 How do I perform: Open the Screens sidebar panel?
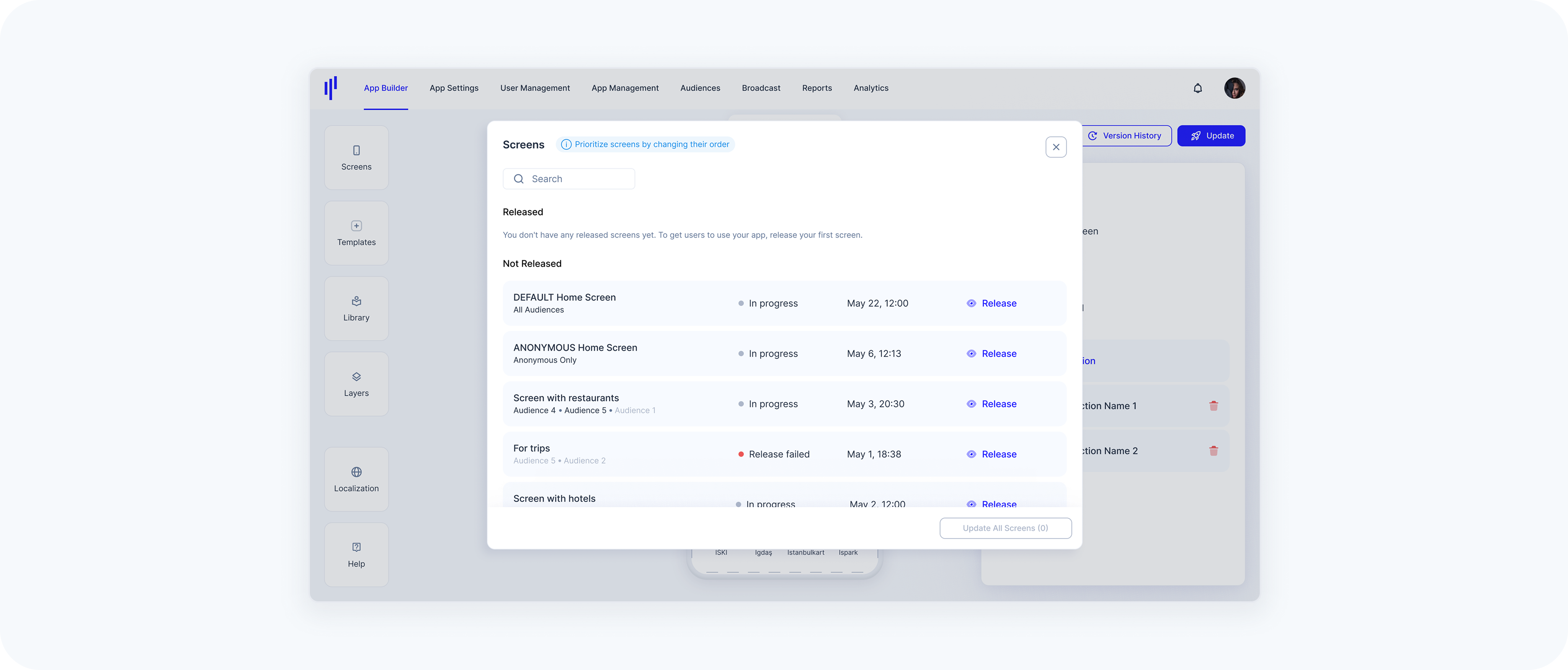click(356, 157)
